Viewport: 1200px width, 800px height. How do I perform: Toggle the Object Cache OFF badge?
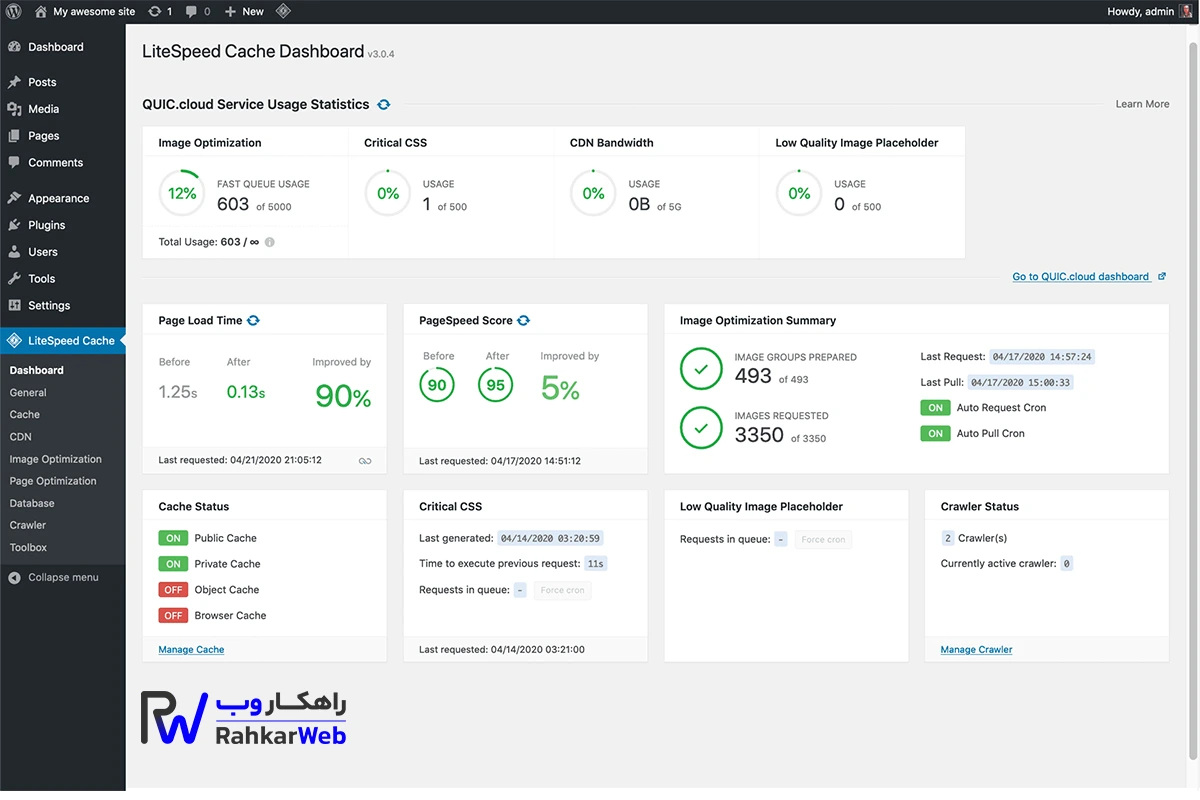(x=173, y=590)
